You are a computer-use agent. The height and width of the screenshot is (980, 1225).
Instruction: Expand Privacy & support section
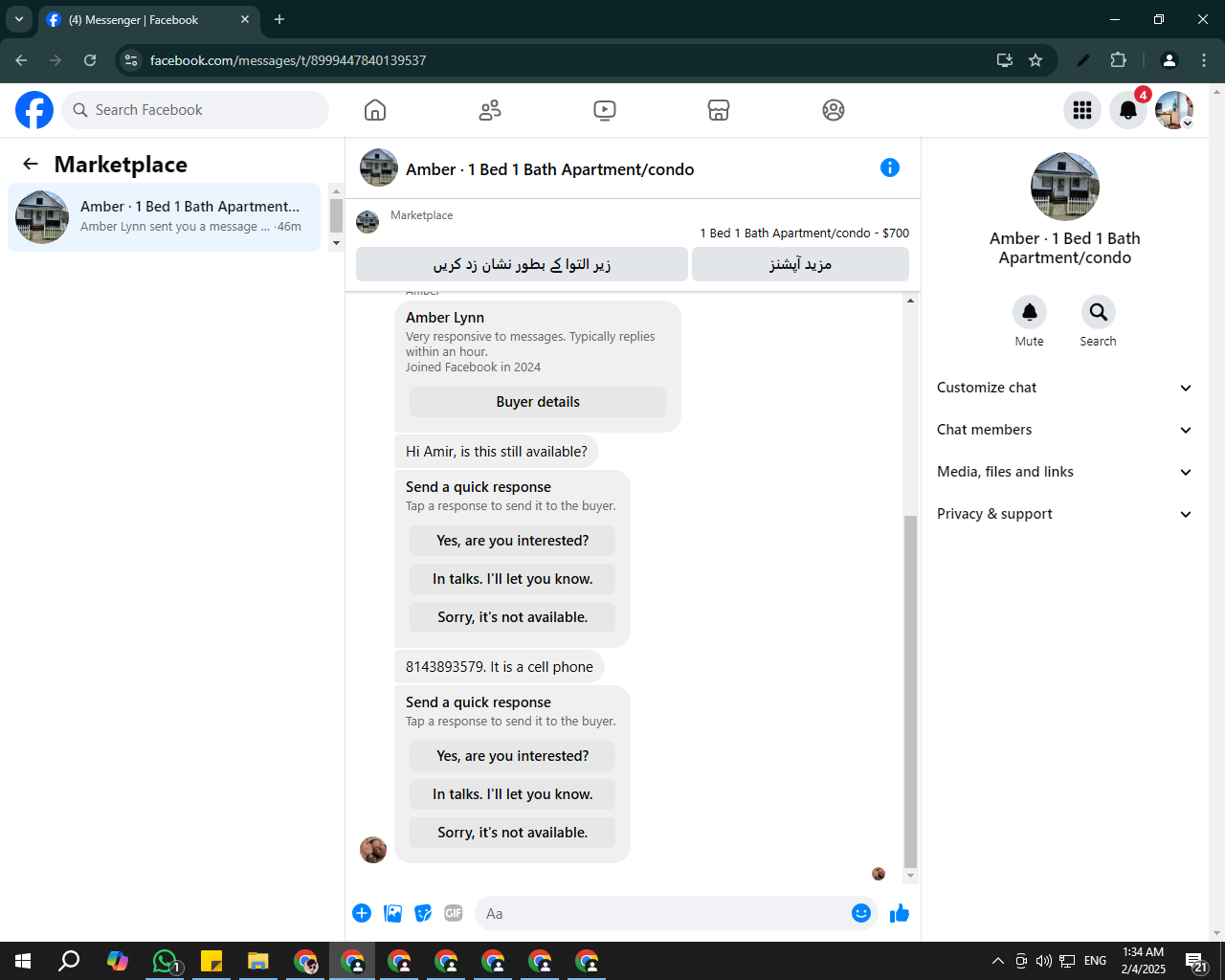tap(1065, 514)
